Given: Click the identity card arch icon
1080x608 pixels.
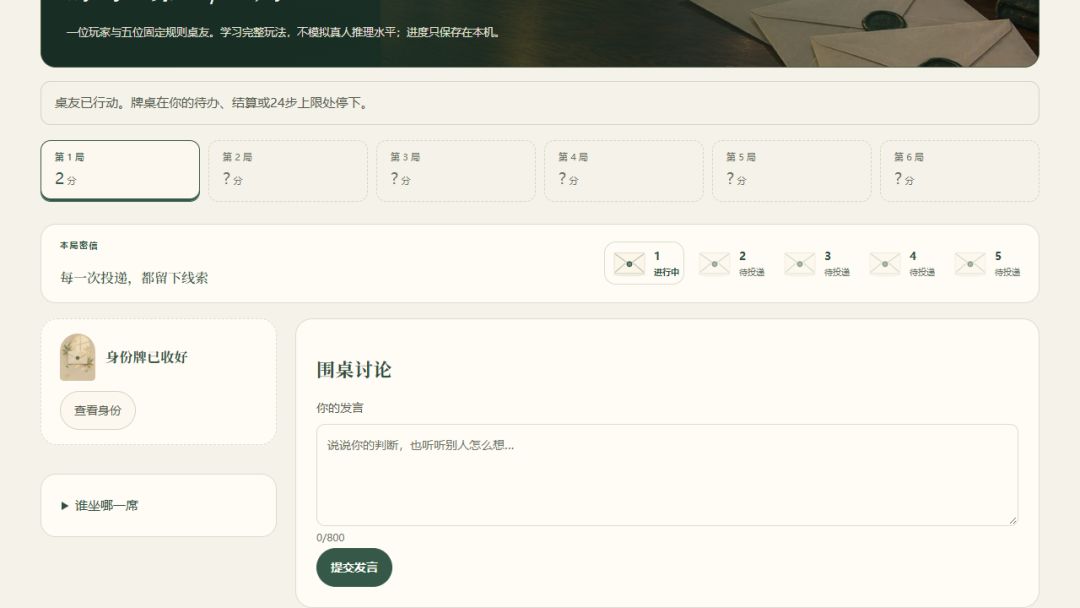Looking at the screenshot, I should click(78, 357).
